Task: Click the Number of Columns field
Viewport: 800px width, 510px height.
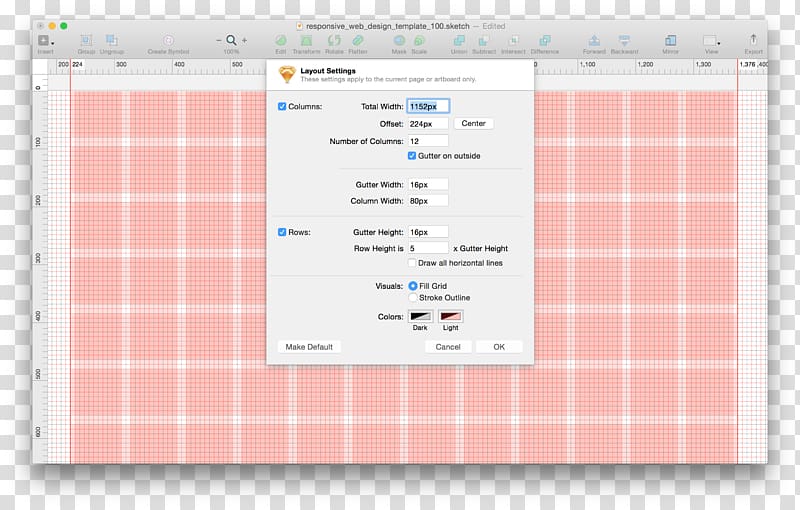Action: 428,141
